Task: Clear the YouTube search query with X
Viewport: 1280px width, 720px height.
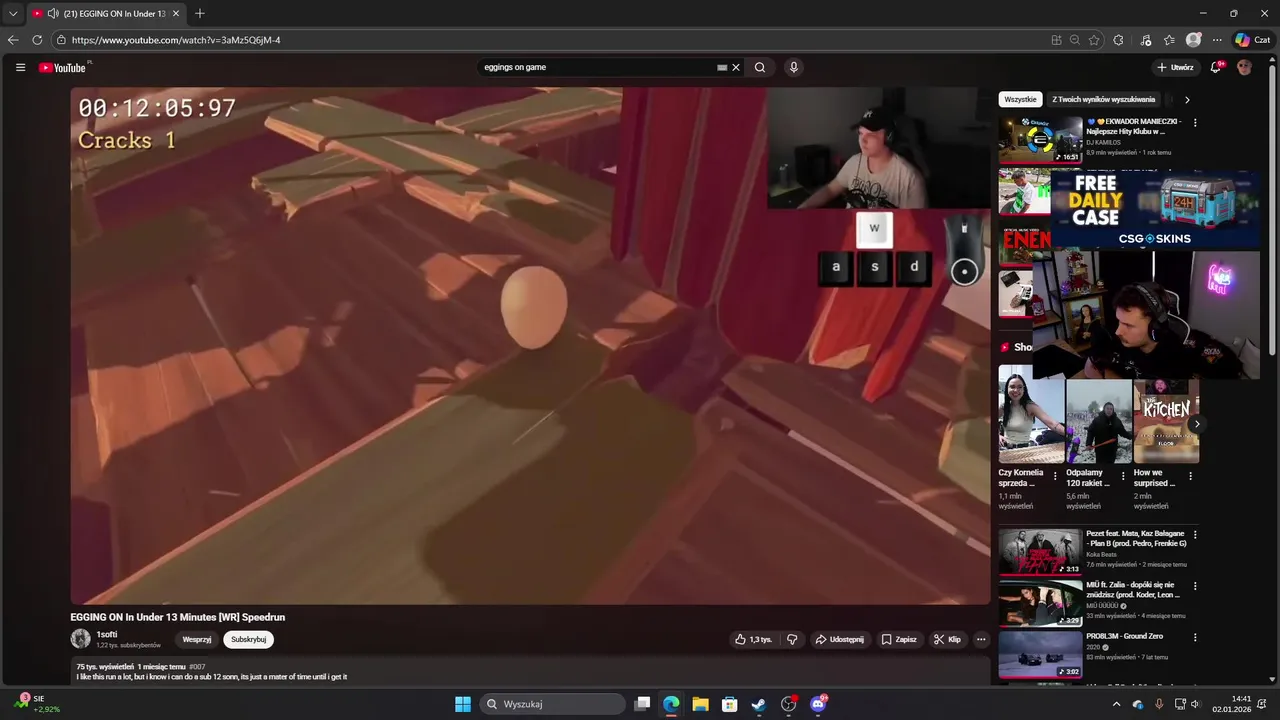Action: [736, 67]
